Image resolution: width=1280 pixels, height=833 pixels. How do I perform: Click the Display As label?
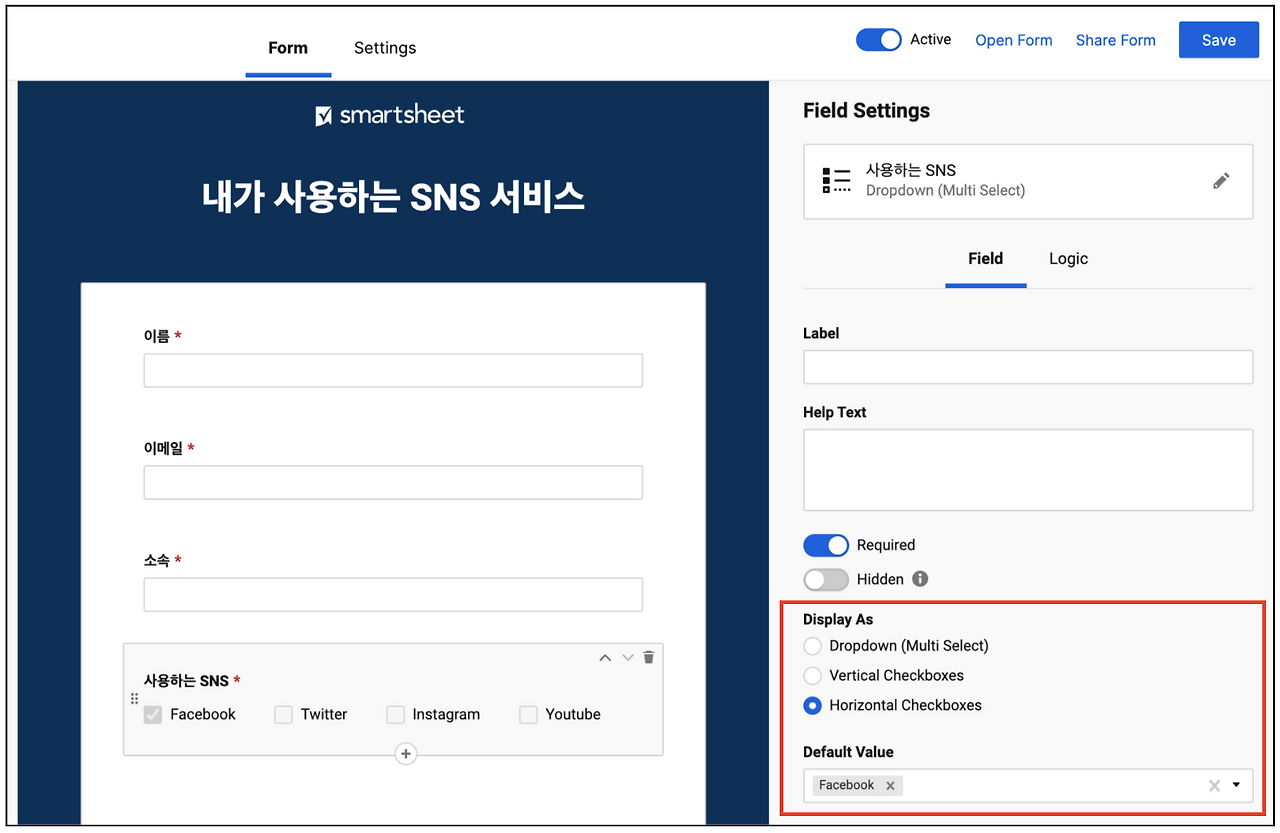[838, 620]
